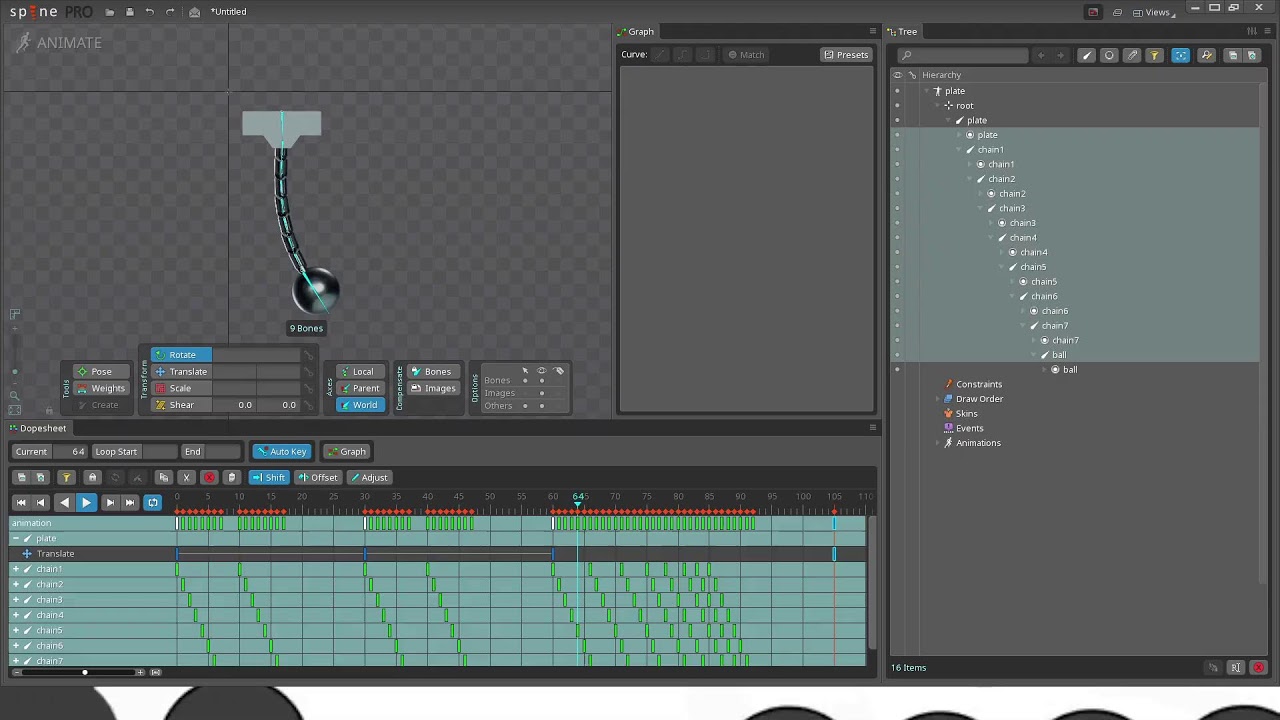Click the dopesheet copy keys icon
This screenshot has height=720, width=1280.
(164, 478)
